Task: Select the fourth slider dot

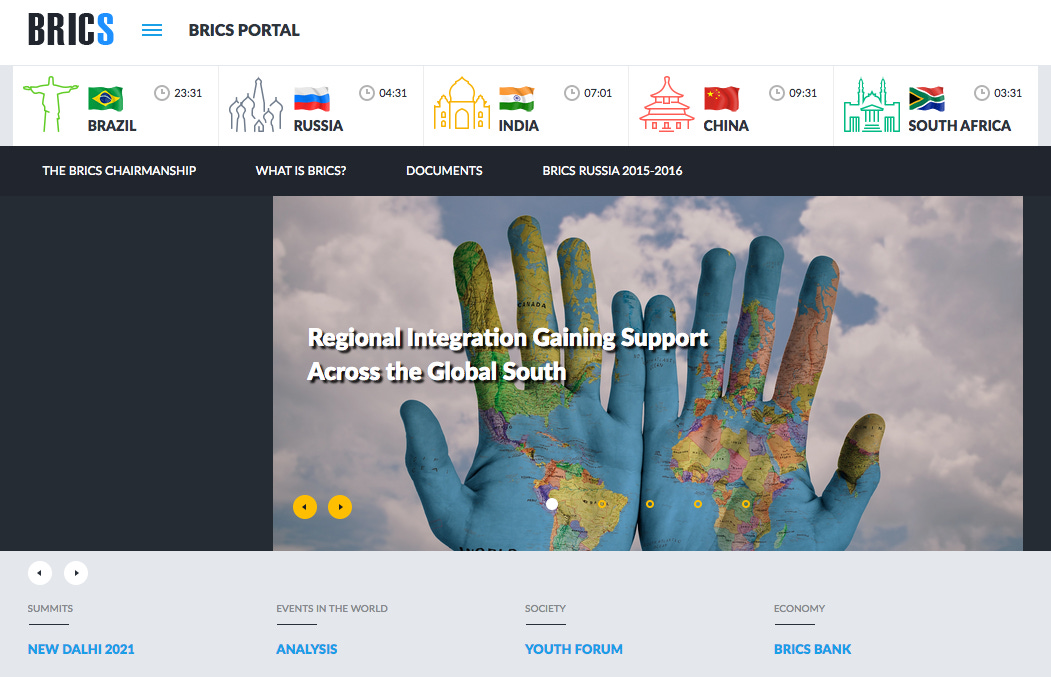Action: coord(698,503)
